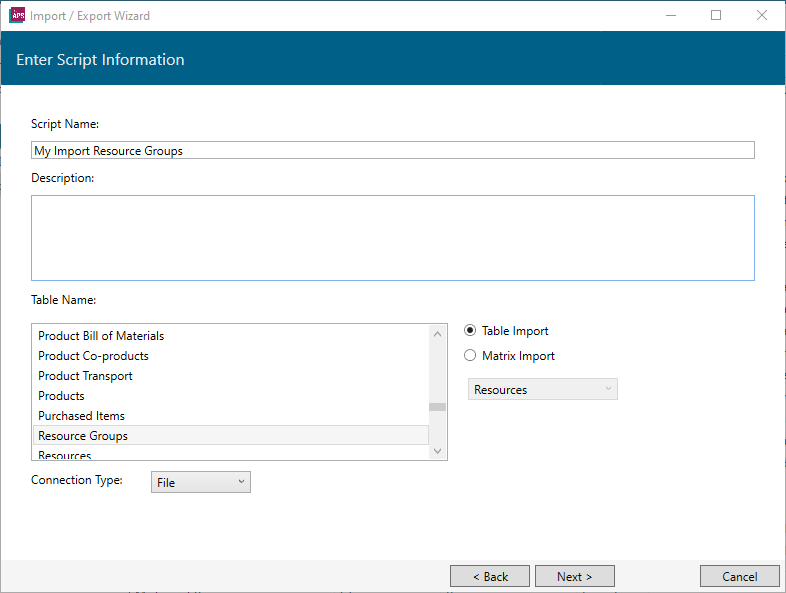Select the Matrix Import radio button
This screenshot has height=593, width=786.
tap(470, 356)
